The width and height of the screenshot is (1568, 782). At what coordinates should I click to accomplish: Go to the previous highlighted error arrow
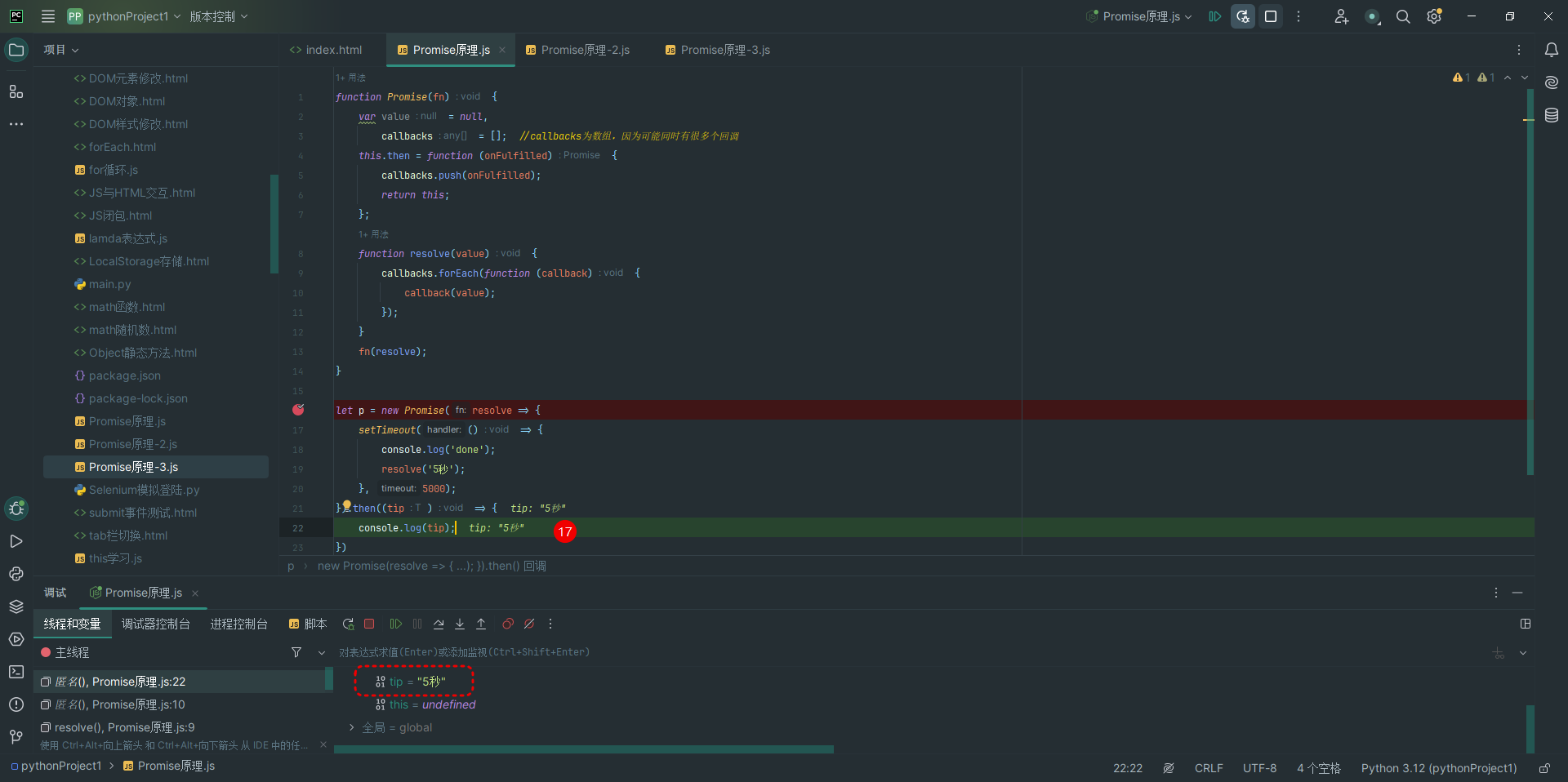tap(1508, 78)
